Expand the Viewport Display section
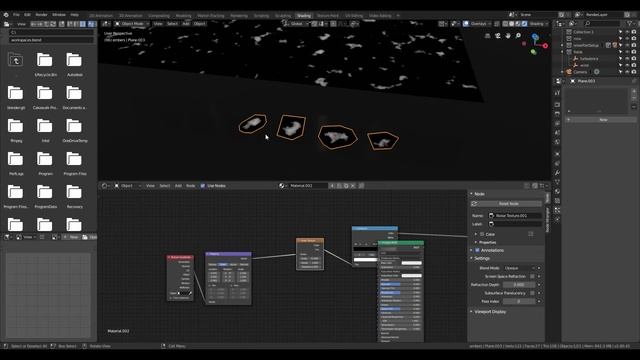The height and width of the screenshot is (360, 640). (x=471, y=311)
